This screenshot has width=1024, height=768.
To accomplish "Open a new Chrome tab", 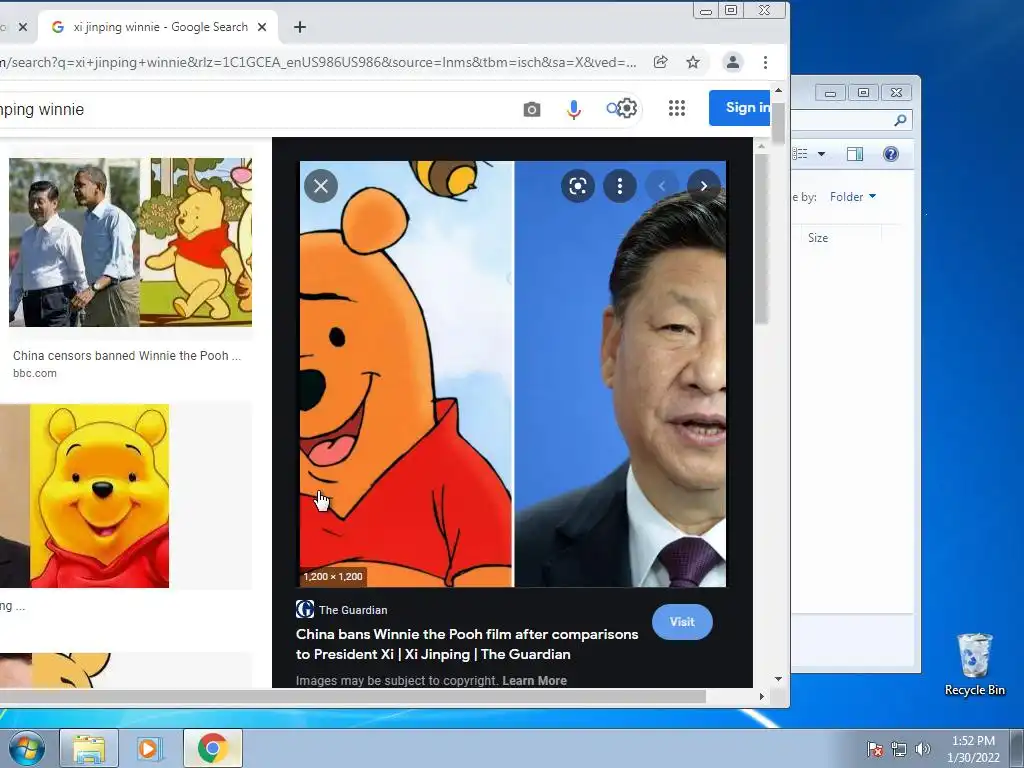I will (300, 27).
